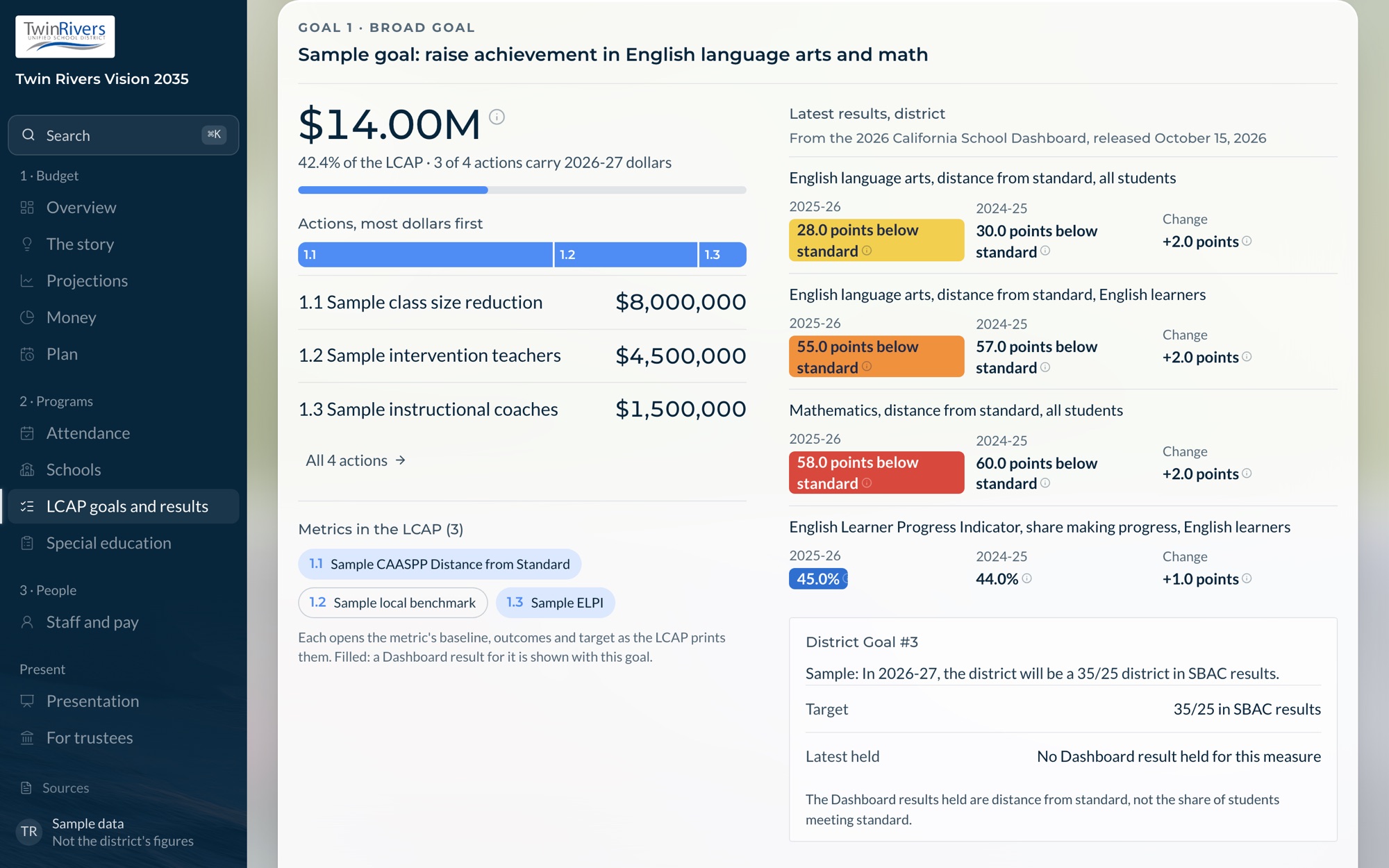Select the 1.3 segment in actions bar

[x=722, y=255]
